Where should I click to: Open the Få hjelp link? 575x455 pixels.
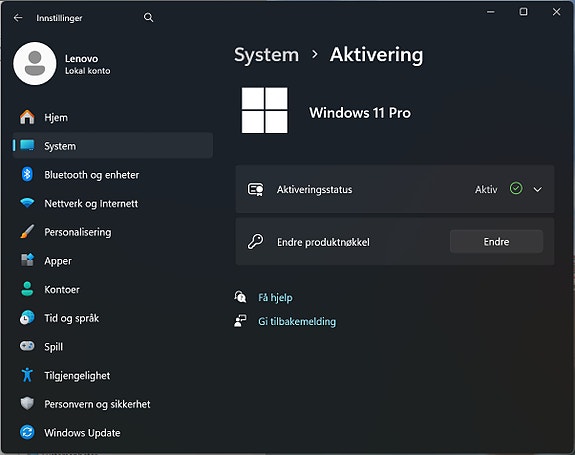(x=275, y=297)
